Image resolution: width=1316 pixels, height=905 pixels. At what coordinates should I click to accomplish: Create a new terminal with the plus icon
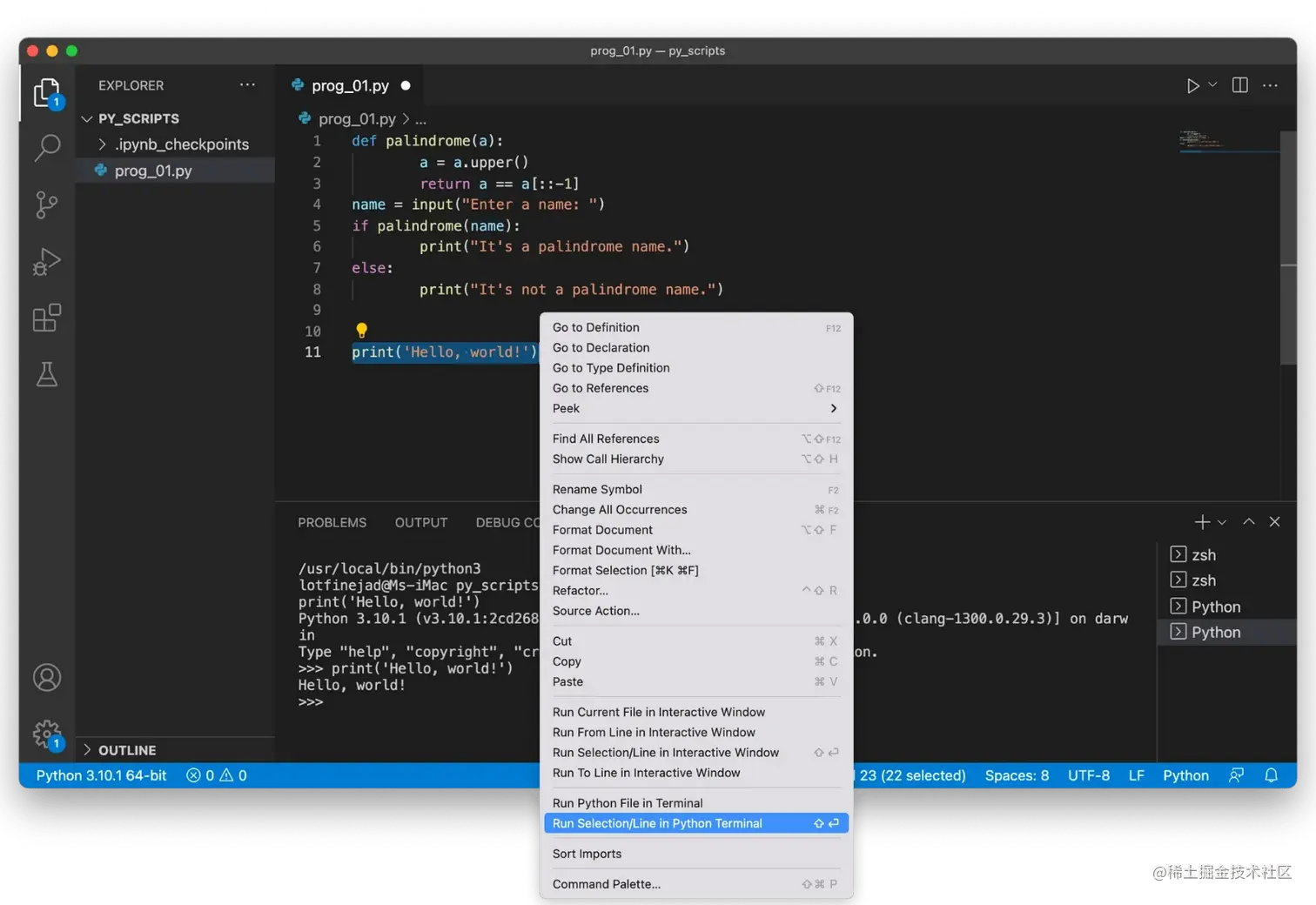point(1202,522)
